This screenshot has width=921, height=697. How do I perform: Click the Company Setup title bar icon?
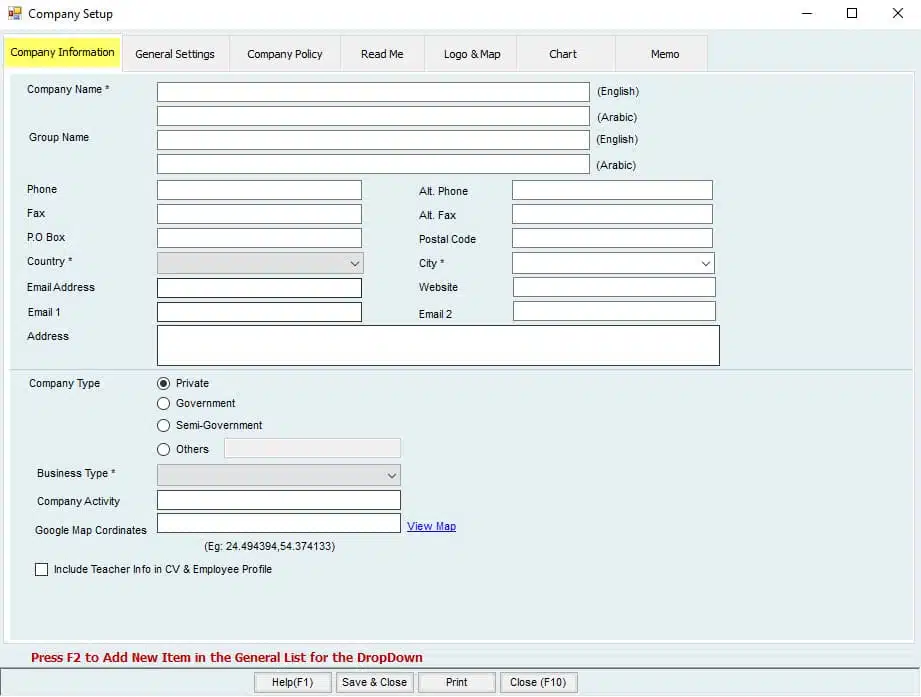click(x=15, y=14)
